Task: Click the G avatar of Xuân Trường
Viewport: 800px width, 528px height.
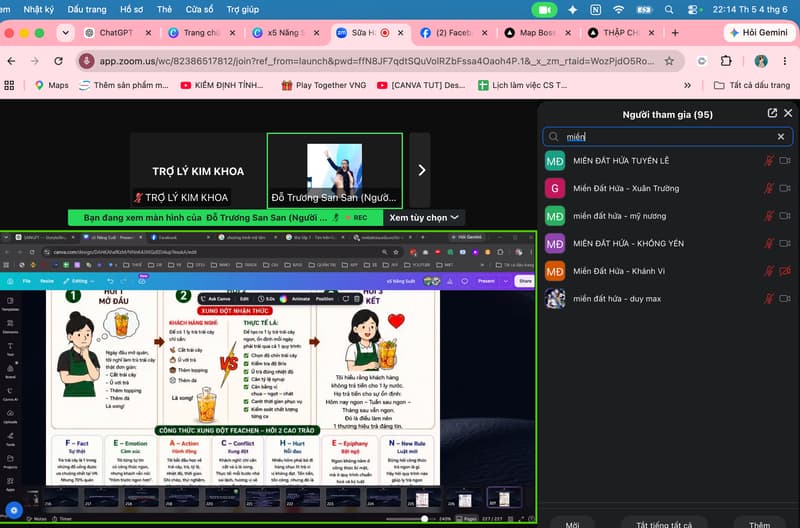Action: point(555,188)
